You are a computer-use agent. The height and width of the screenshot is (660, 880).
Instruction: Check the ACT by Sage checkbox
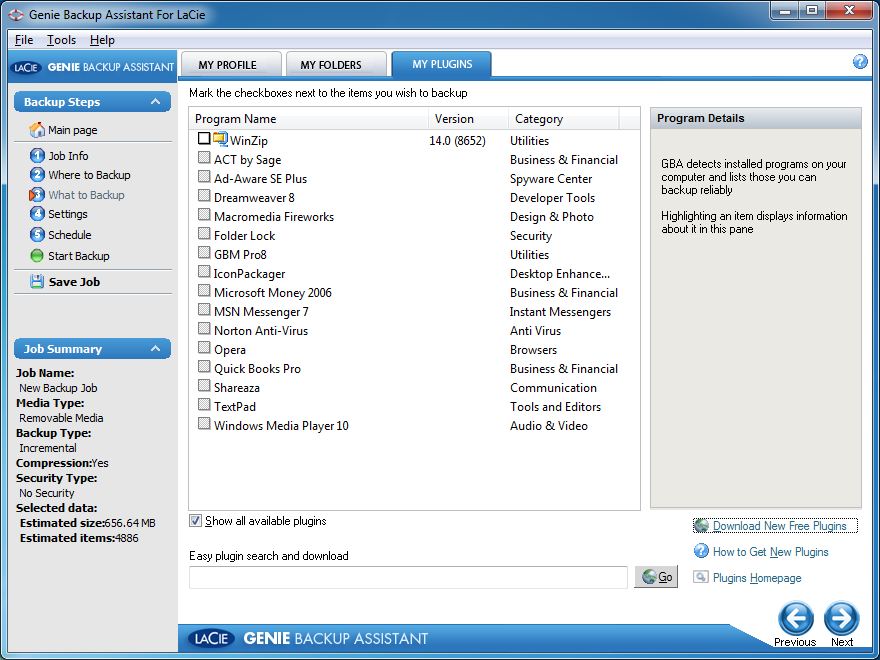point(204,158)
